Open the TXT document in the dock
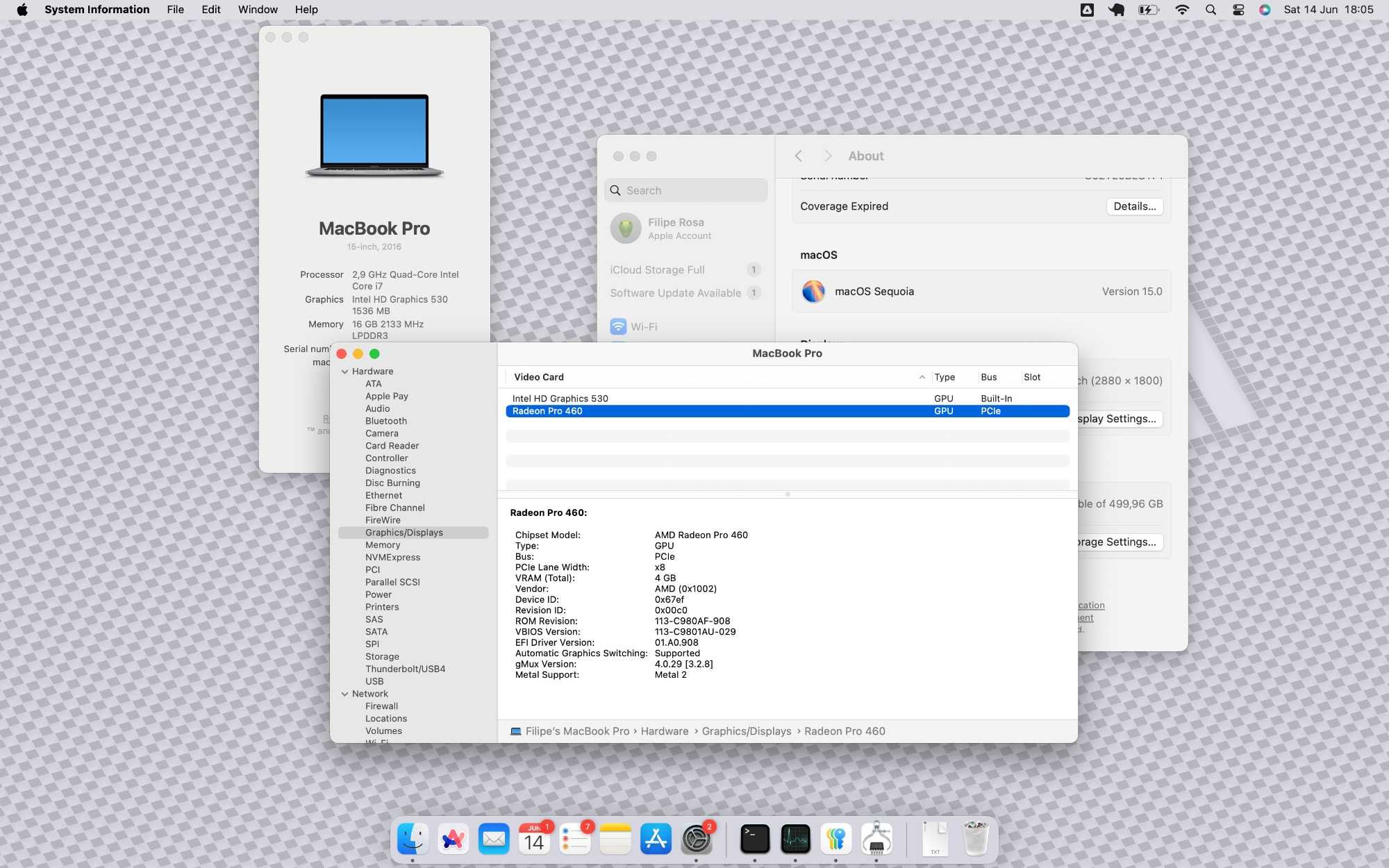Image resolution: width=1389 pixels, height=868 pixels. pyautogui.click(x=935, y=839)
